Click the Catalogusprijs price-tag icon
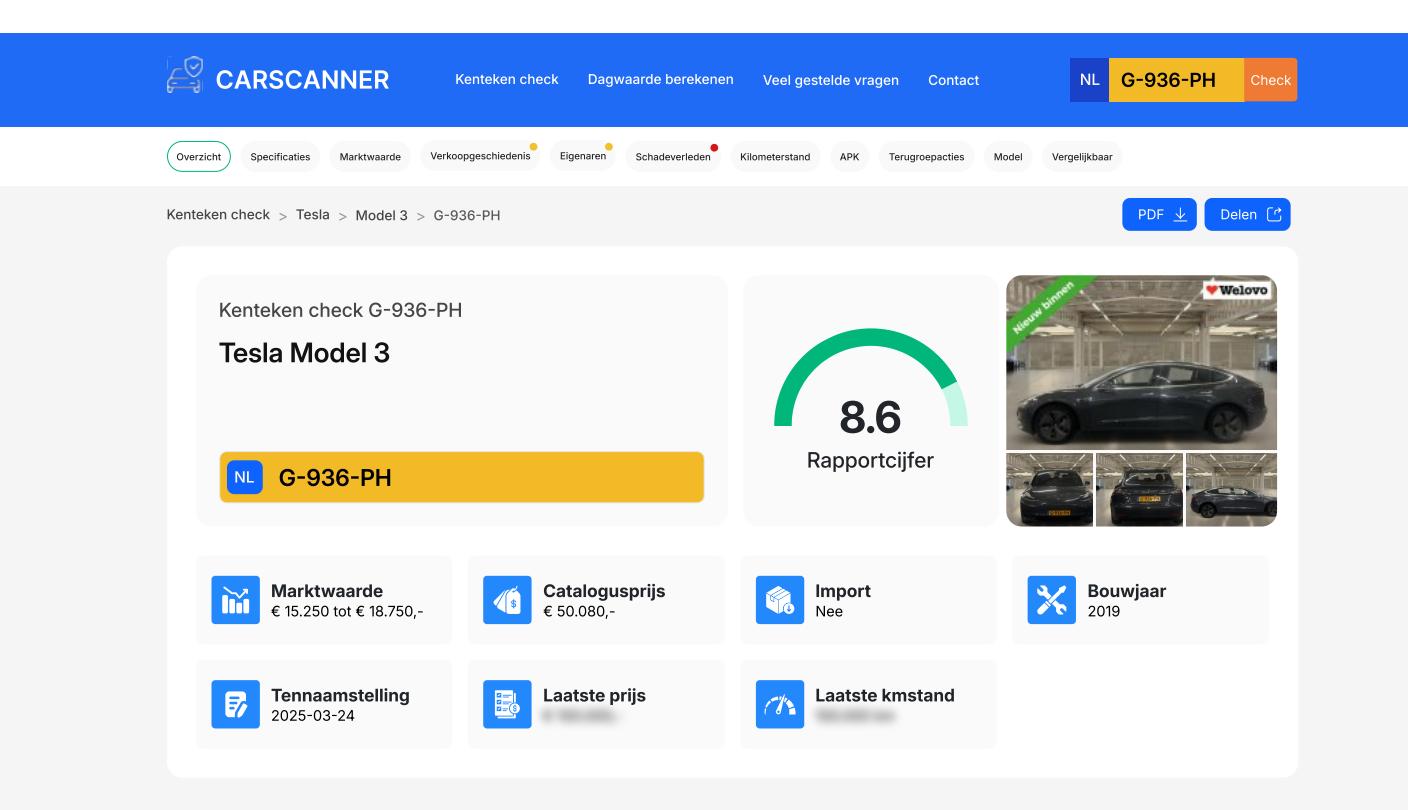The height and width of the screenshot is (810, 1408). tap(507, 600)
